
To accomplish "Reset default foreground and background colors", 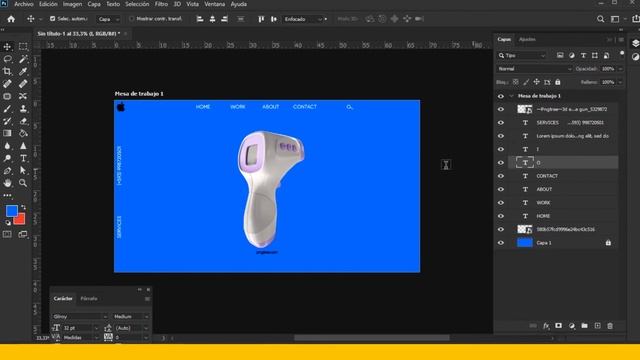I will point(8,222).
